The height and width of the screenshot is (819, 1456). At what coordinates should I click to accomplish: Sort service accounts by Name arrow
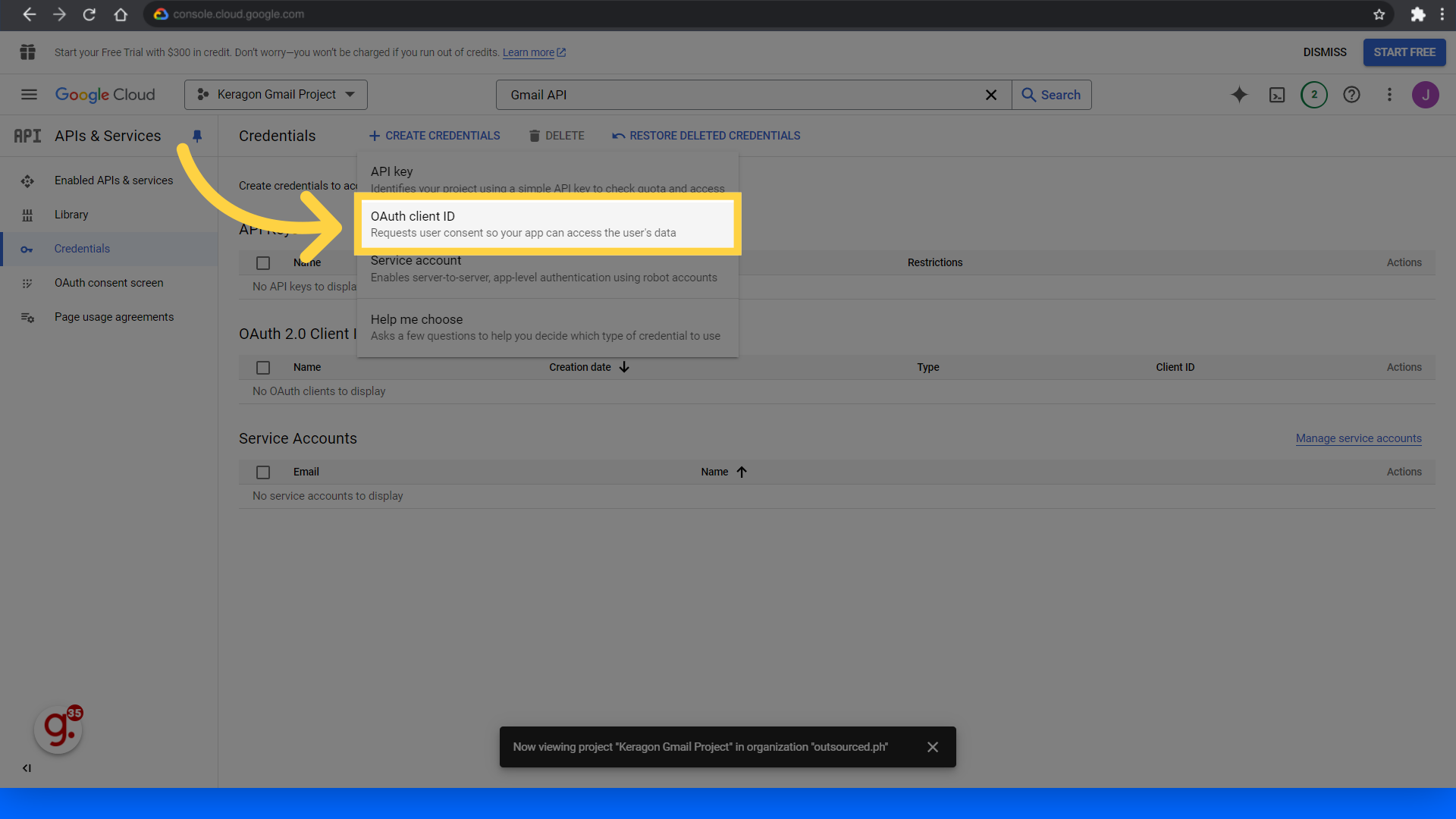tap(742, 472)
